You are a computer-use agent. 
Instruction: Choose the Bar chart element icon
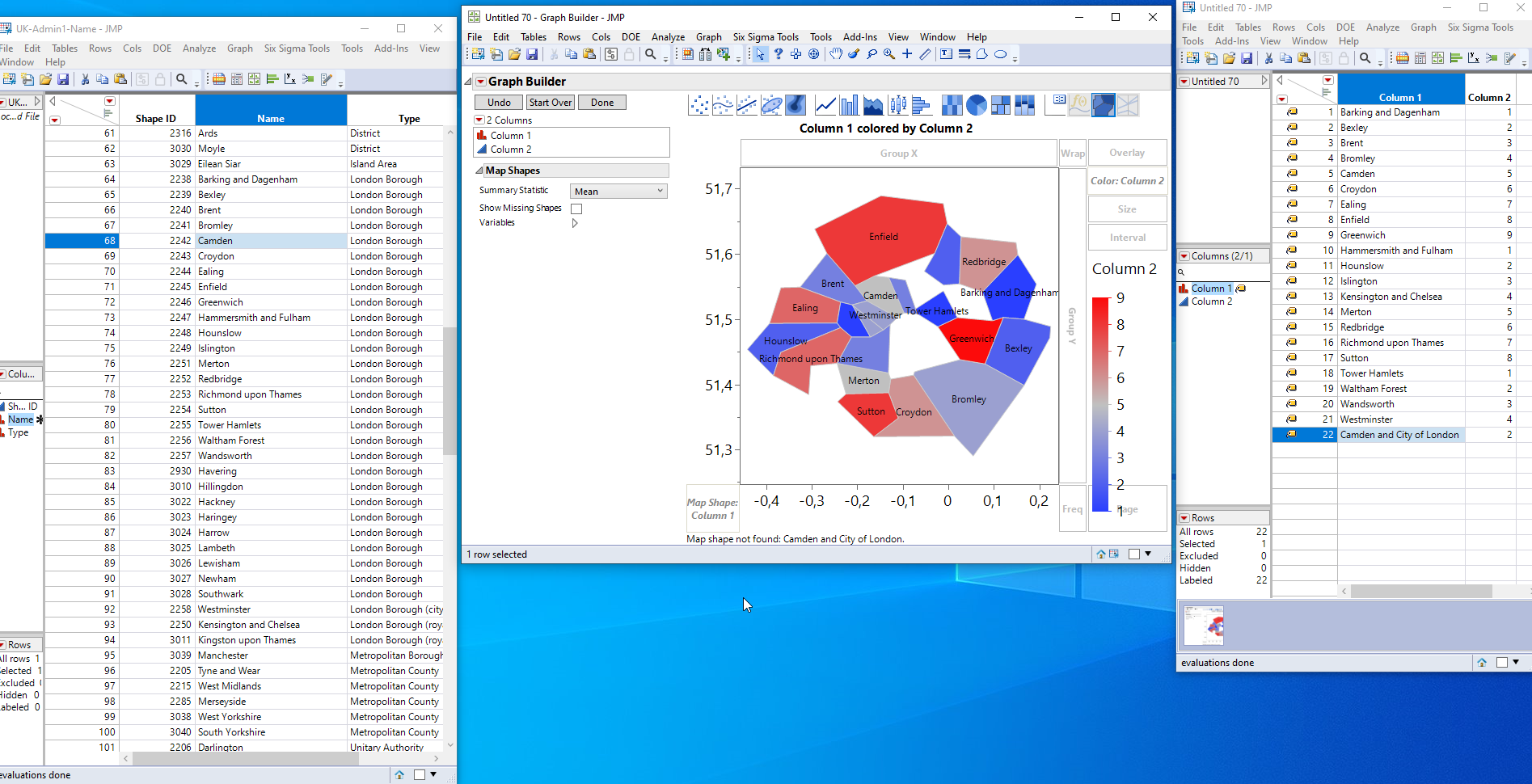coord(849,105)
